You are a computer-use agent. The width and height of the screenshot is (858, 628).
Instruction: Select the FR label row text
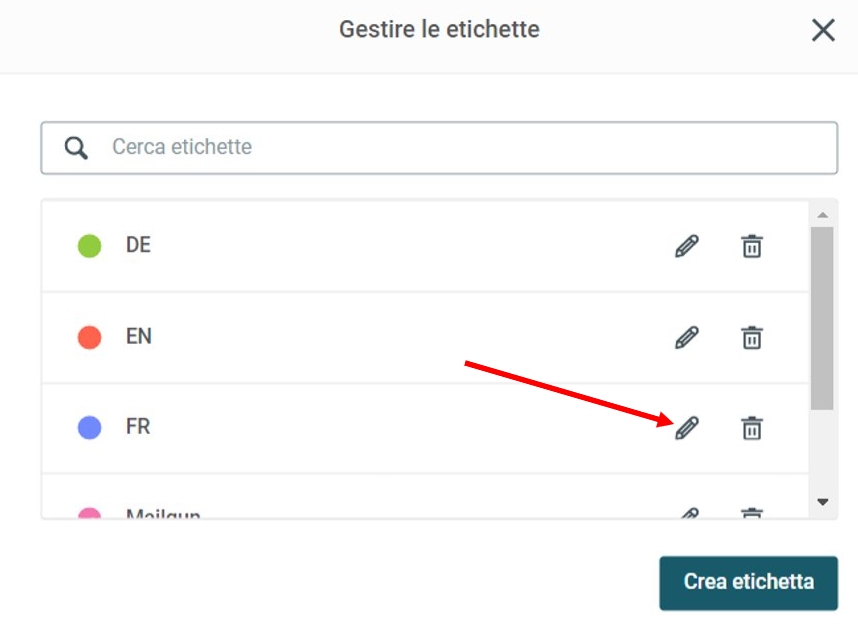coord(138,427)
